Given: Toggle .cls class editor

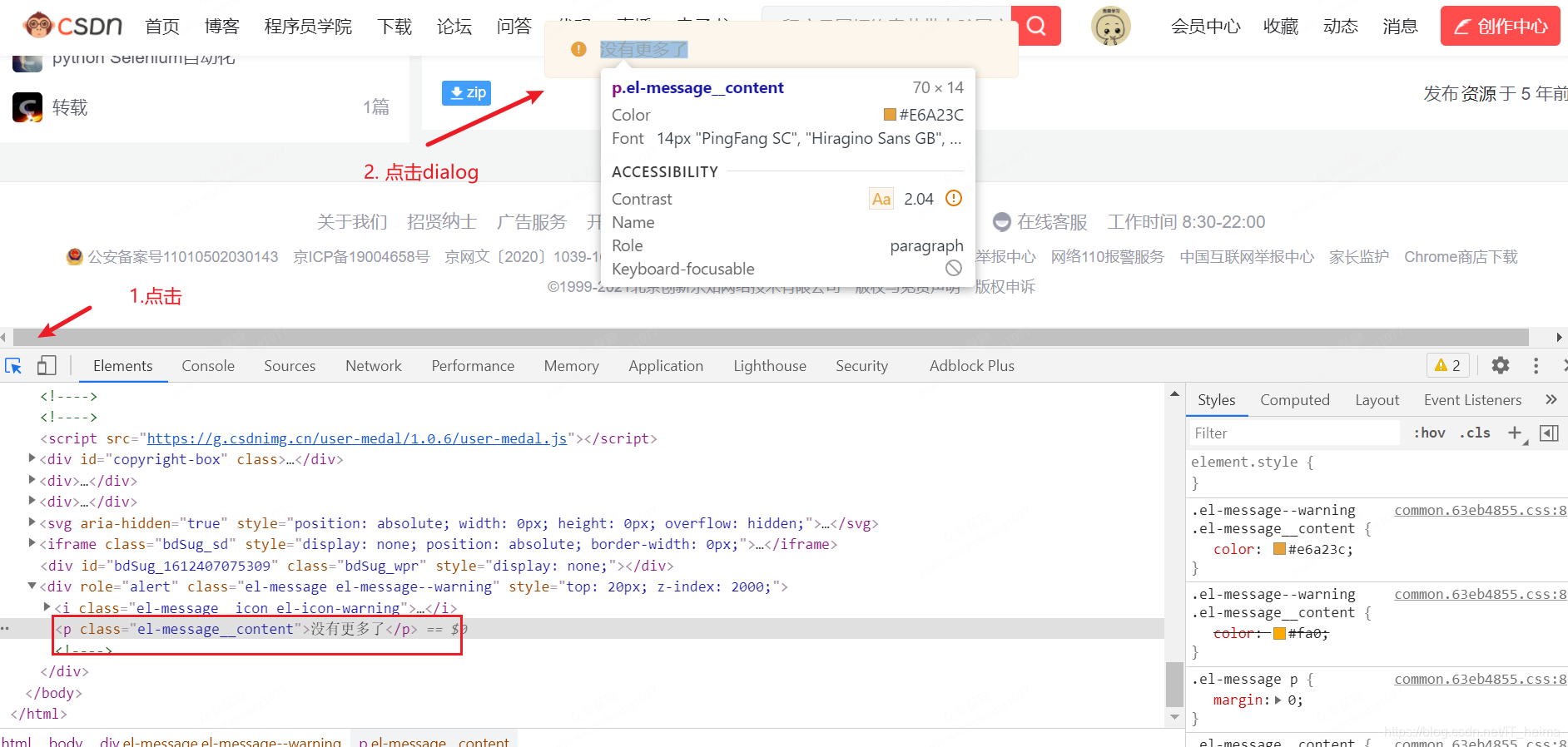Looking at the screenshot, I should point(1475,433).
